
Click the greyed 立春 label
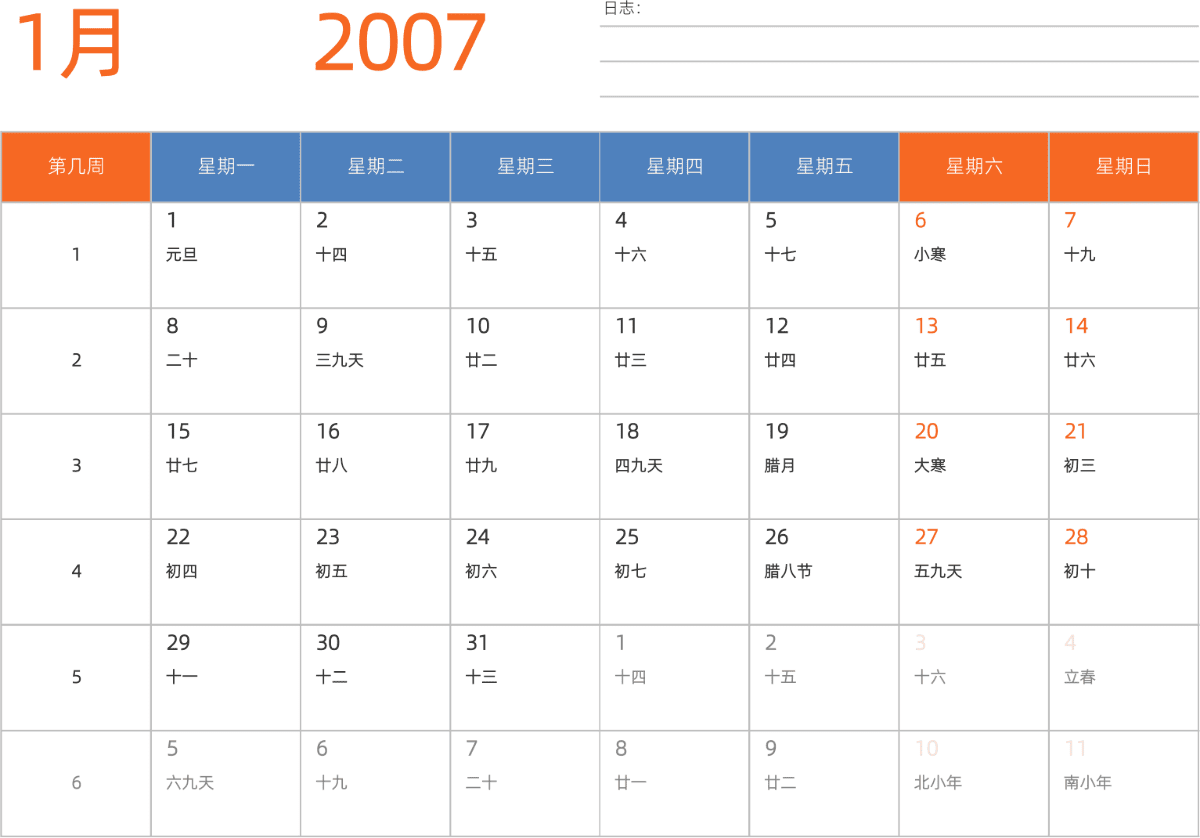(x=1080, y=677)
